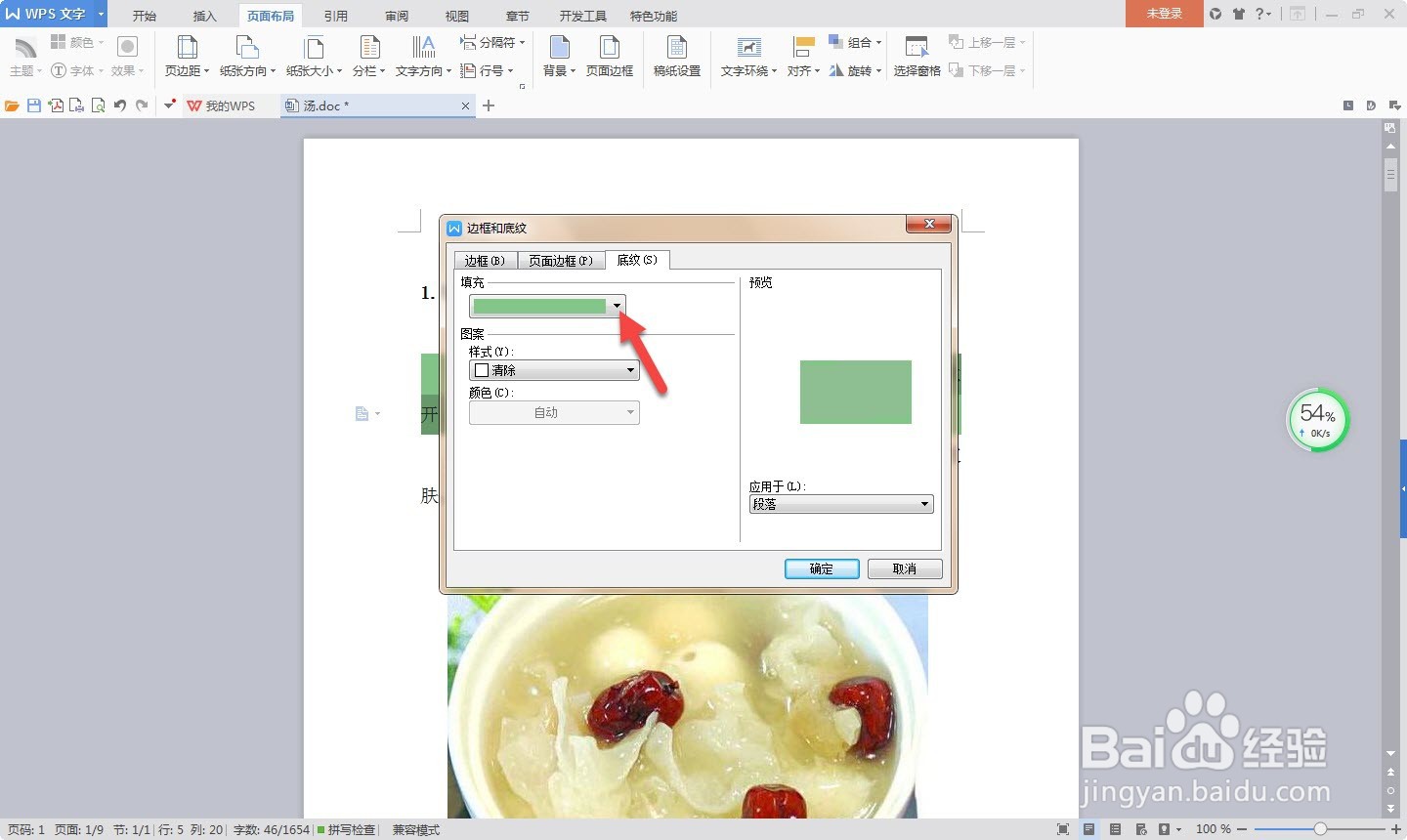Switch to the 页面边框 tab in dialog

click(x=560, y=261)
